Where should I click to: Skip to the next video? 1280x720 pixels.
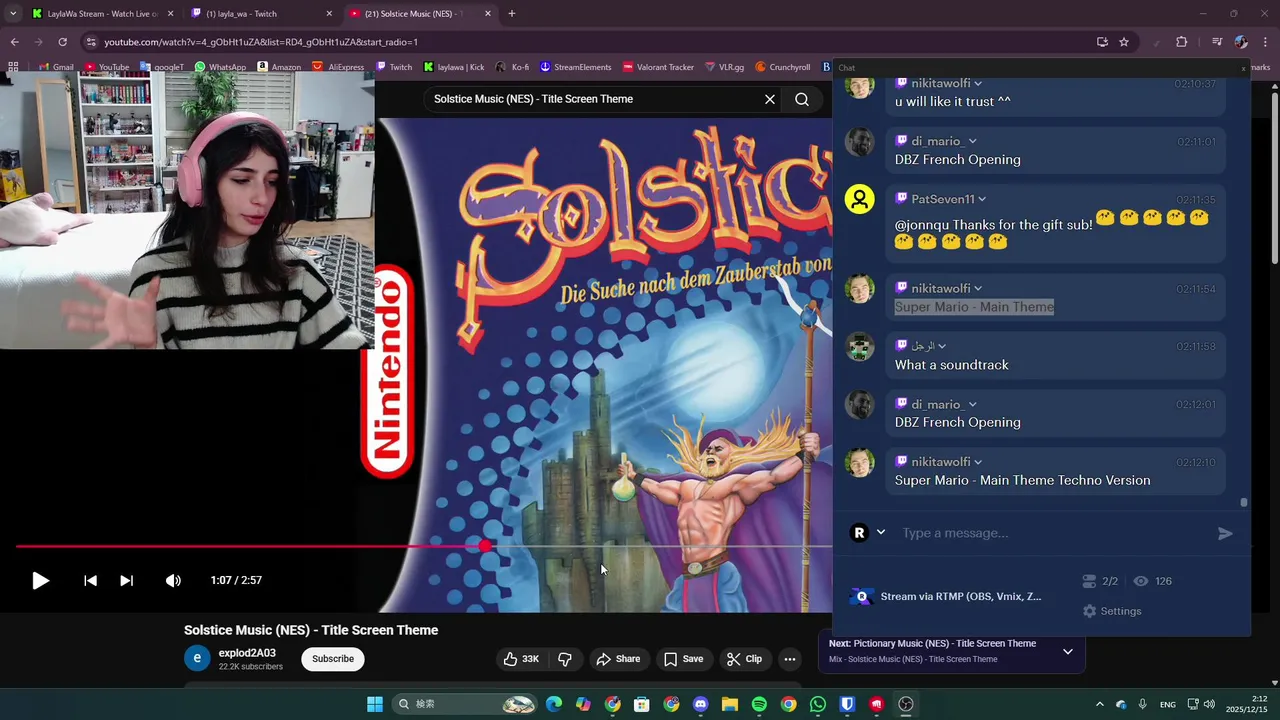[x=126, y=580]
